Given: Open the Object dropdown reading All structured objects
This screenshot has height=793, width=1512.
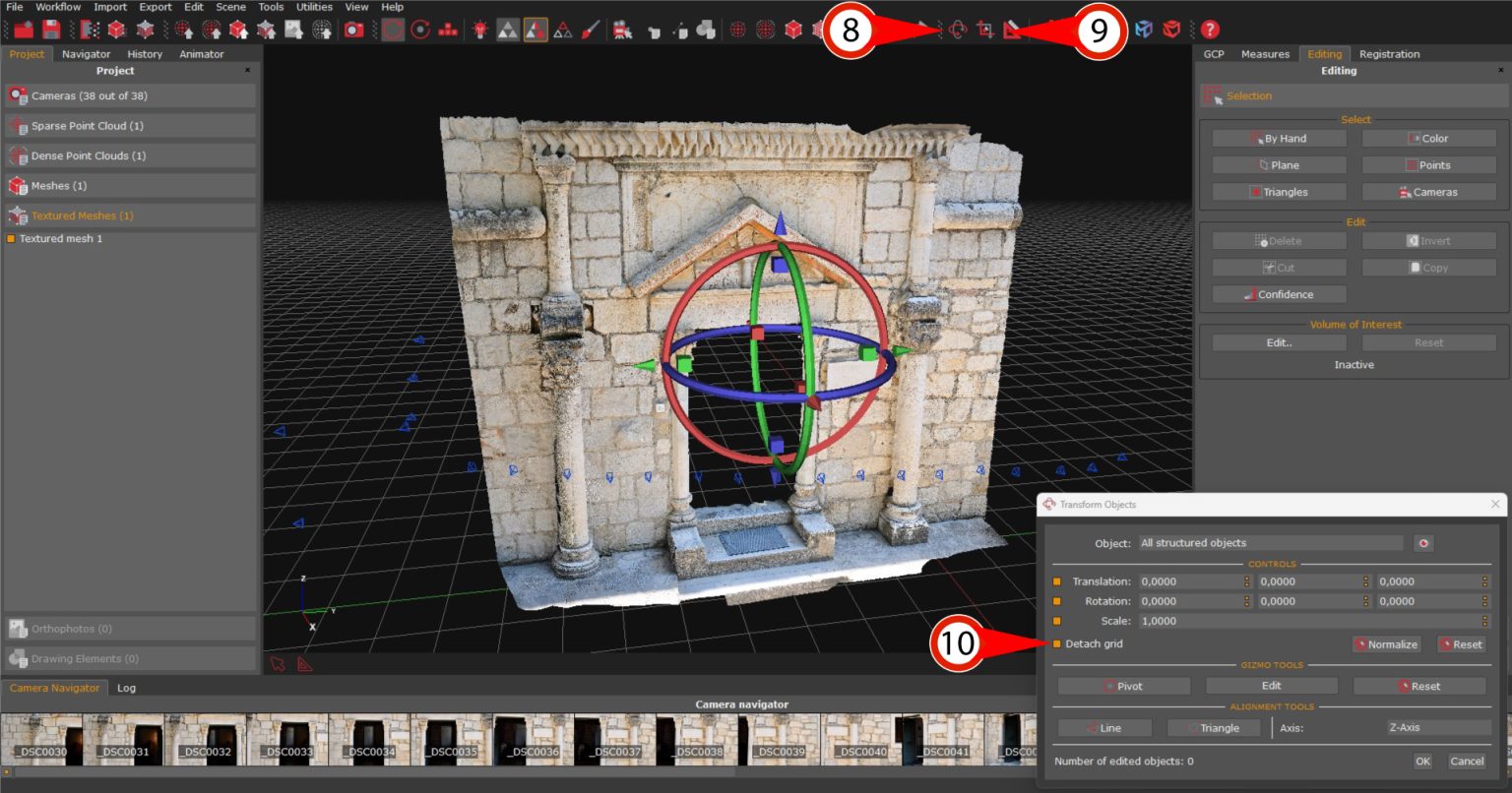Looking at the screenshot, I should [1270, 542].
